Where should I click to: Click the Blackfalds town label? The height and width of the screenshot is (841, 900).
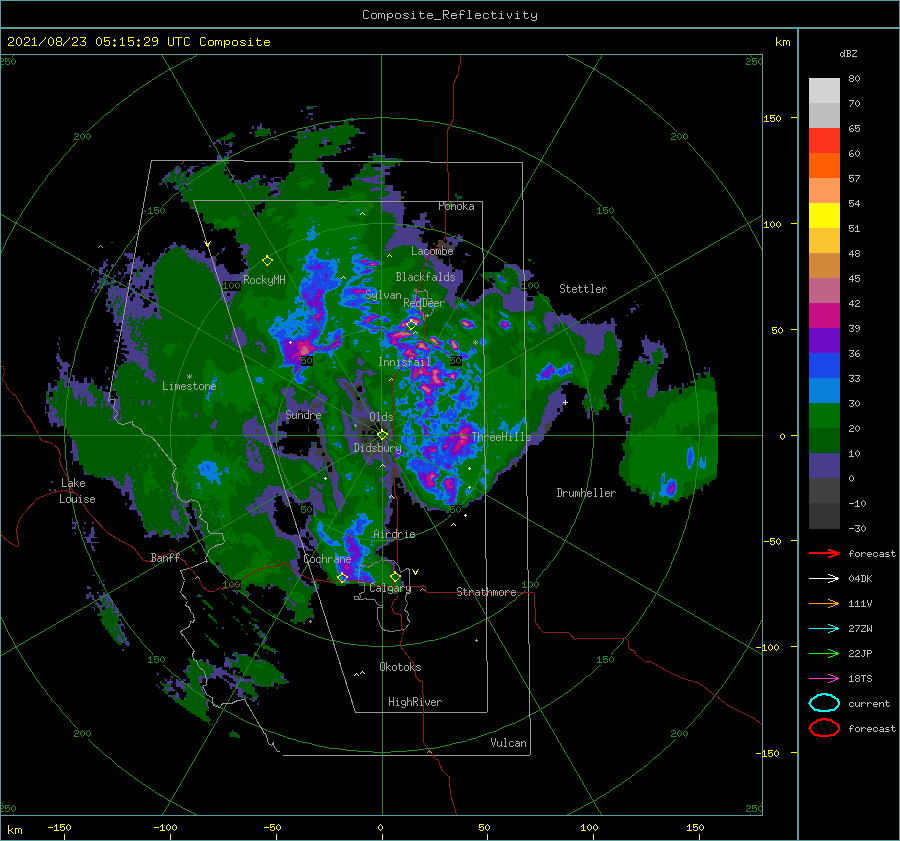click(425, 277)
